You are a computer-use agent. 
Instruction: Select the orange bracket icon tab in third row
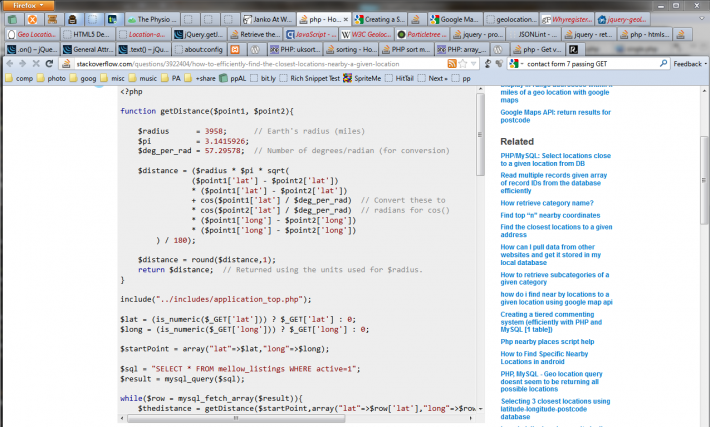click(x=235, y=49)
